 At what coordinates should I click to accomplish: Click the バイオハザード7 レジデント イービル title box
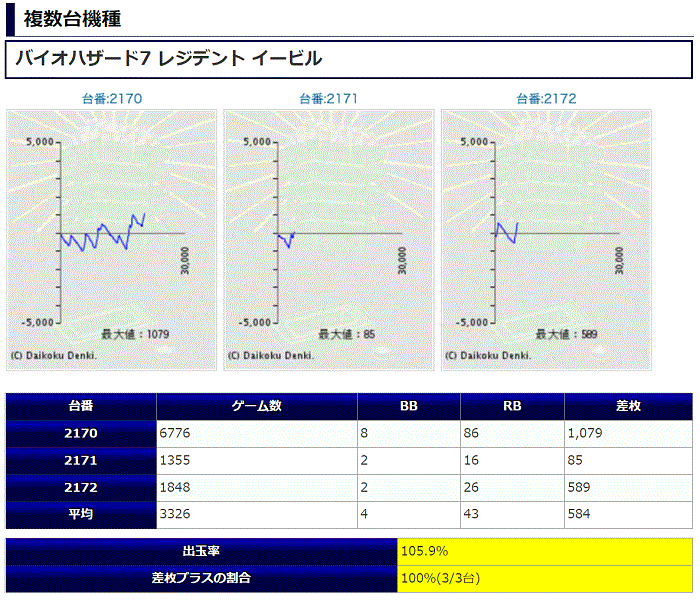point(348,59)
